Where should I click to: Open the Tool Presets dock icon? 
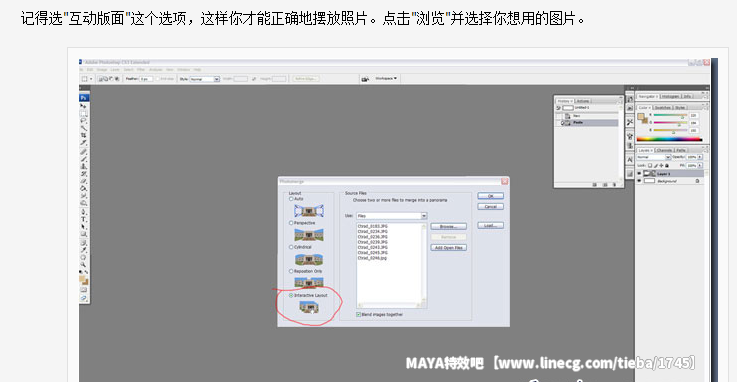click(x=630, y=122)
